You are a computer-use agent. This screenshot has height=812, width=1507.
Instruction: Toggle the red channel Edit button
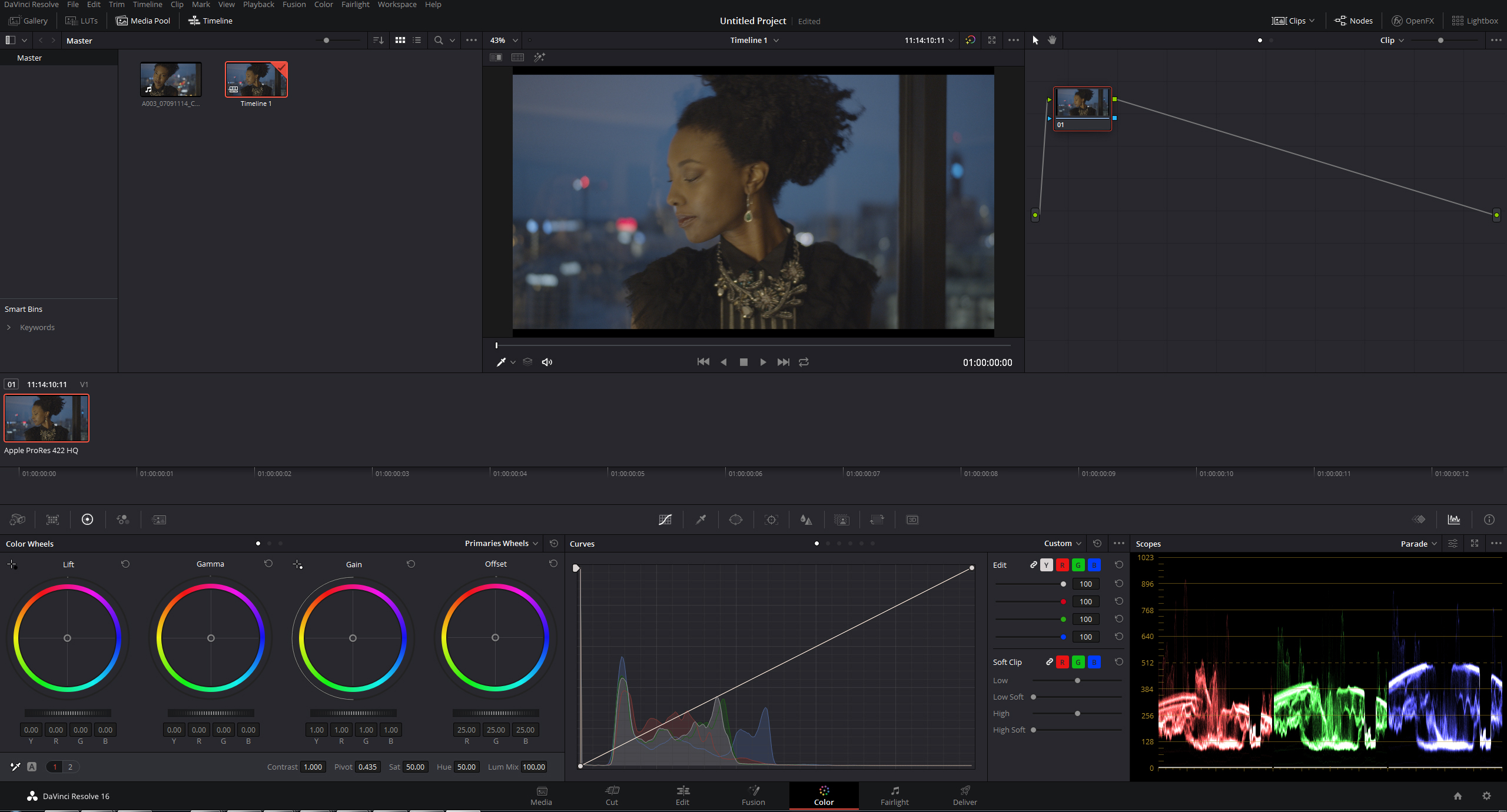[1062, 565]
